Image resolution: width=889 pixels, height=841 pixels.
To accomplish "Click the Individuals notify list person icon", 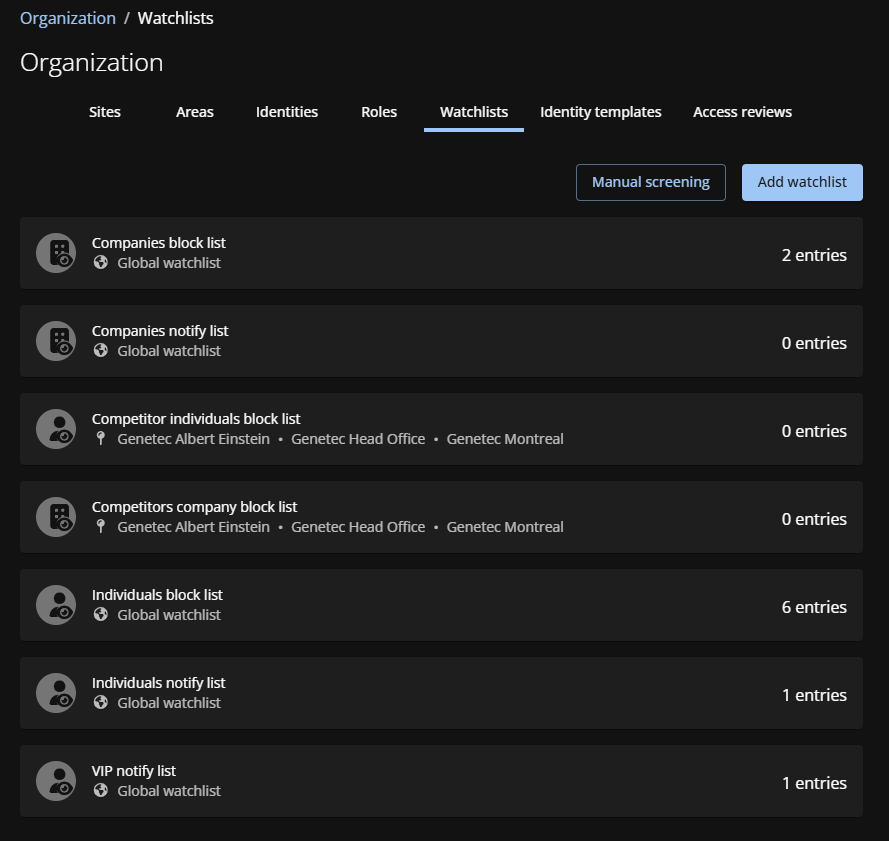I will (56, 693).
